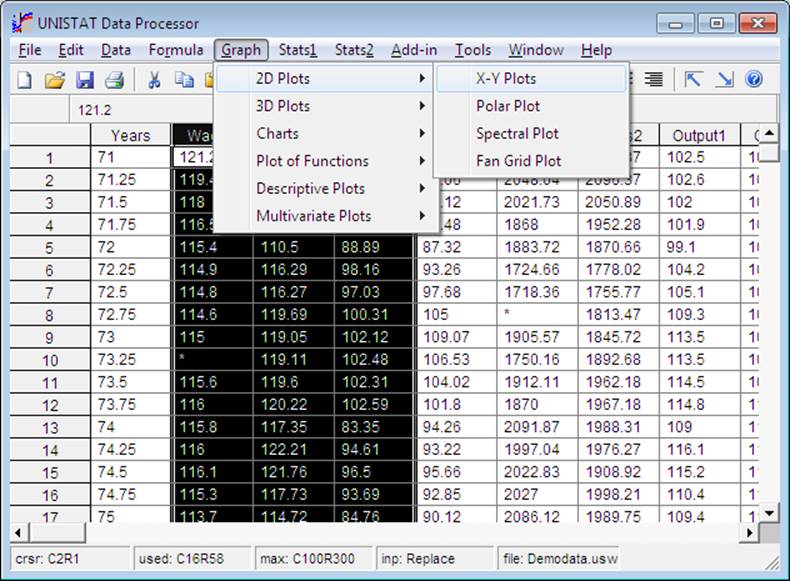The image size is (790, 581).
Task: Click the Copy toolbar icon
Action: coord(184,80)
